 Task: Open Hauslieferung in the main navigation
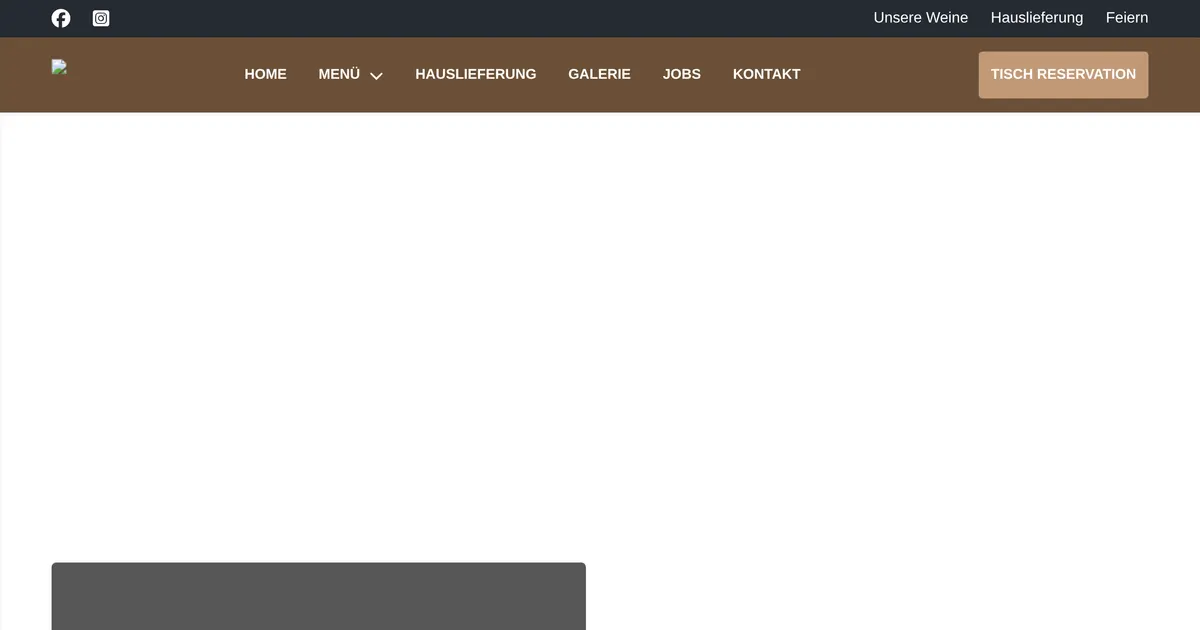point(476,74)
